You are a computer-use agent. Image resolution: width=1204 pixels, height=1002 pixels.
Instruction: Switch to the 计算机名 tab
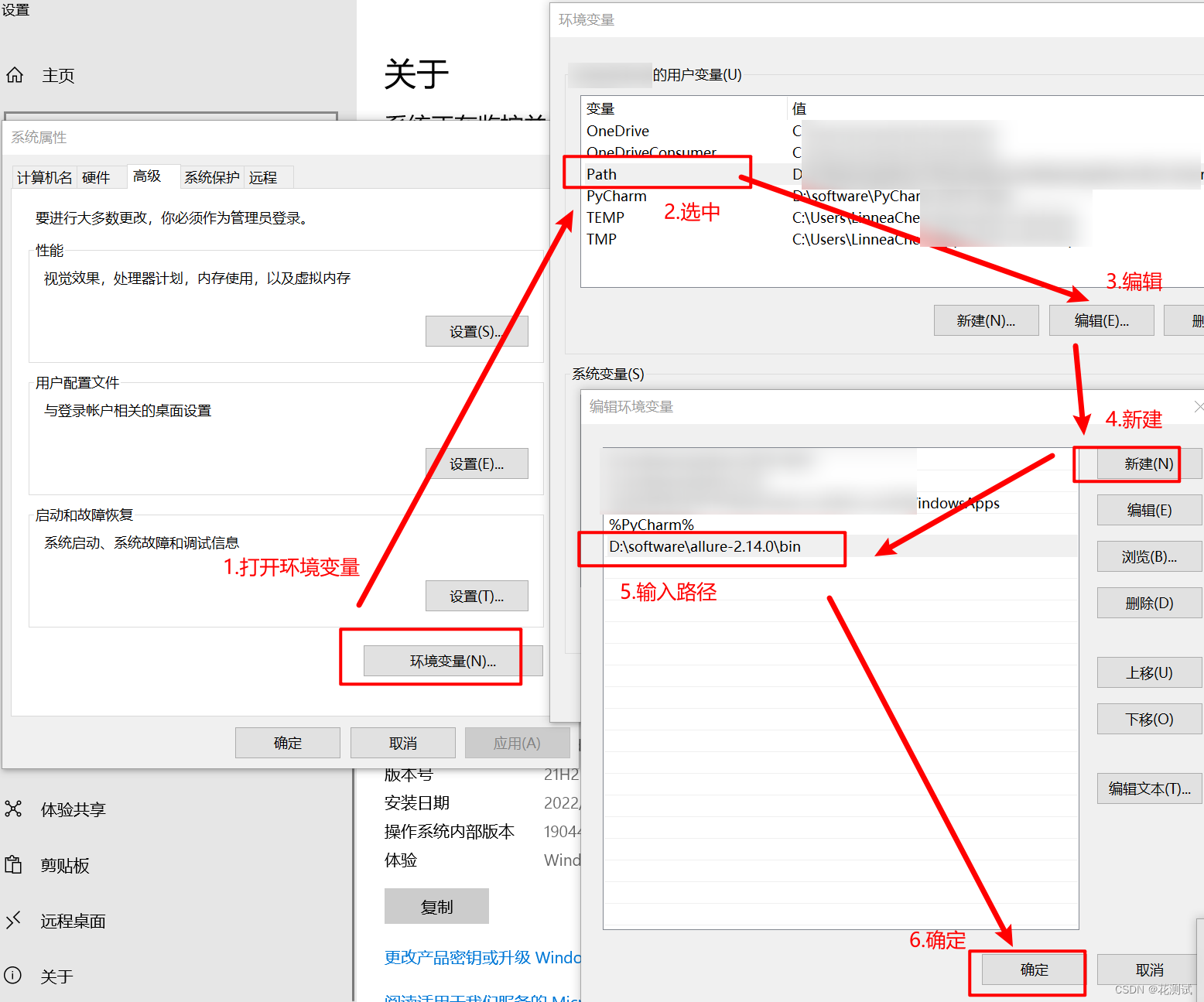coord(45,177)
